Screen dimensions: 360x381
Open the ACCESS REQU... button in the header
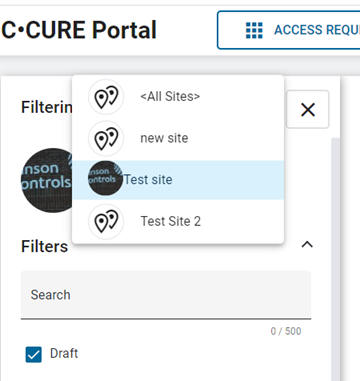(289, 30)
